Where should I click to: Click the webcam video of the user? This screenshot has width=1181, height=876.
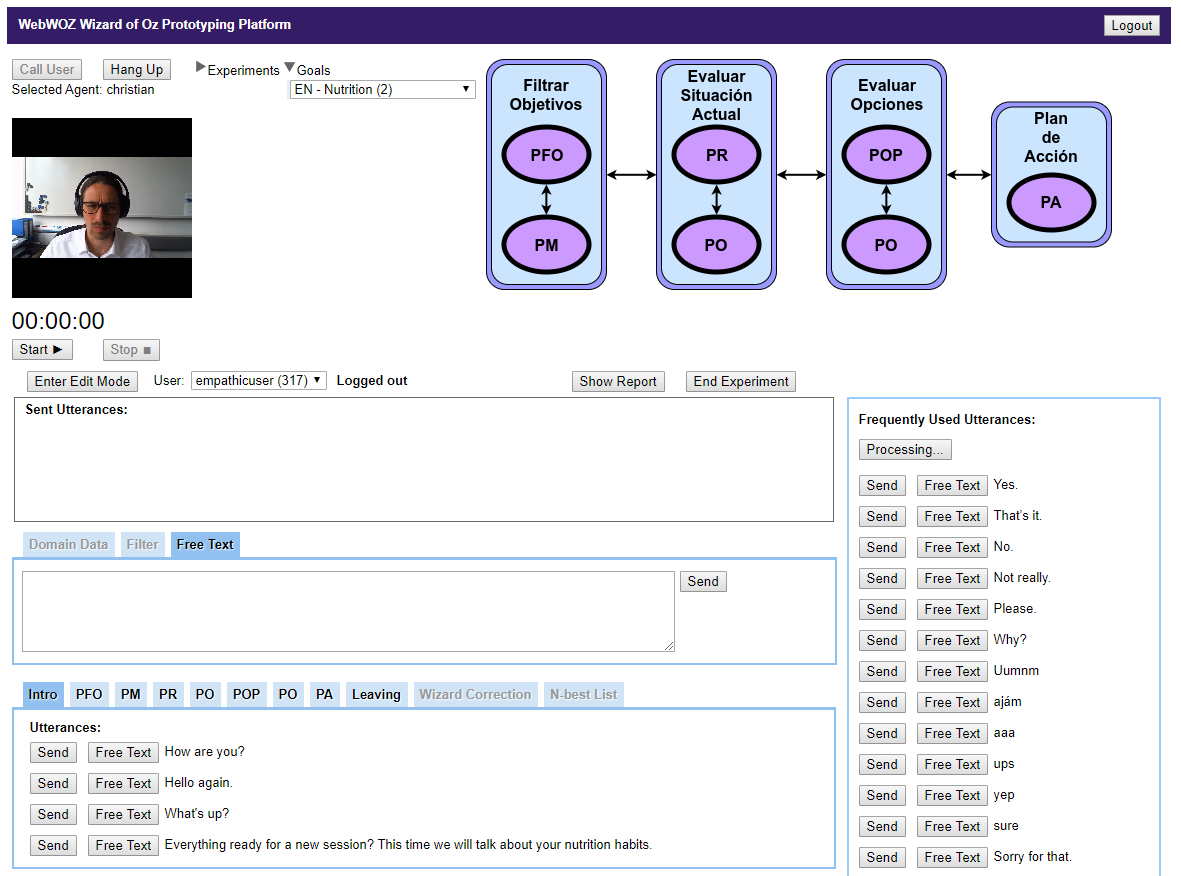102,208
